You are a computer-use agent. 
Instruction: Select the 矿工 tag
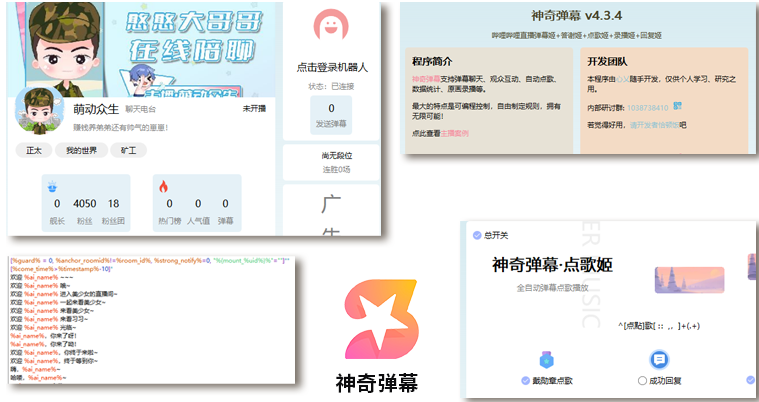click(x=128, y=151)
